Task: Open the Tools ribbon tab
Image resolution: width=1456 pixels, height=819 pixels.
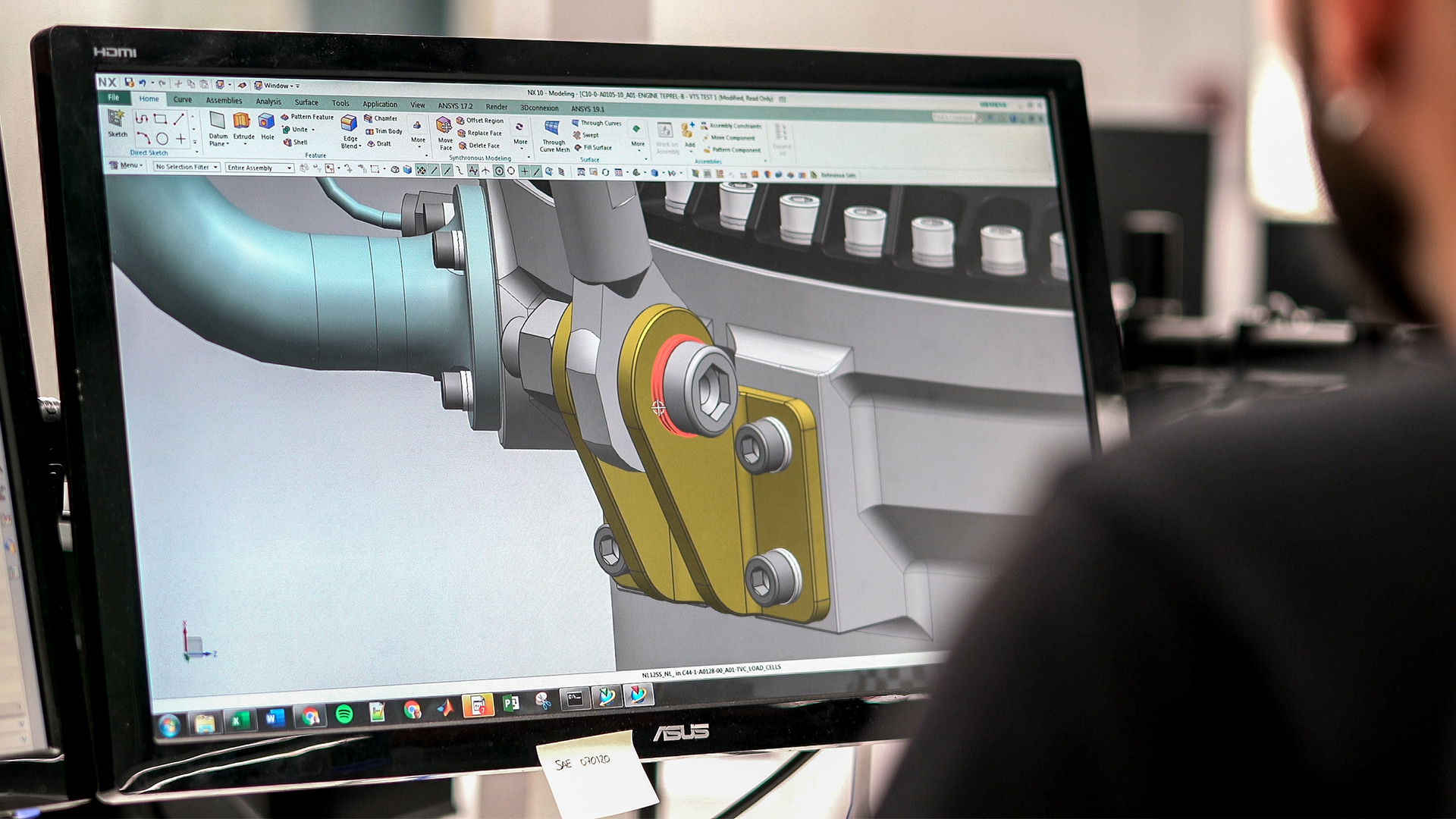Action: tap(340, 103)
